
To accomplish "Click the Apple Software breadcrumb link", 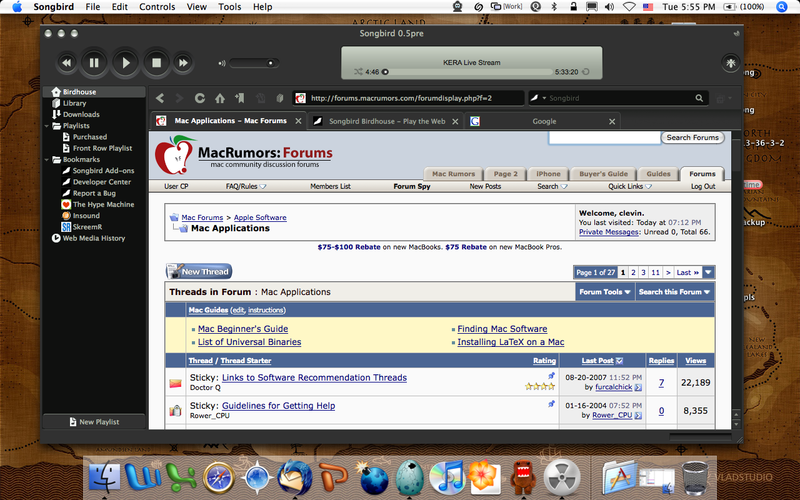I will 260,217.
